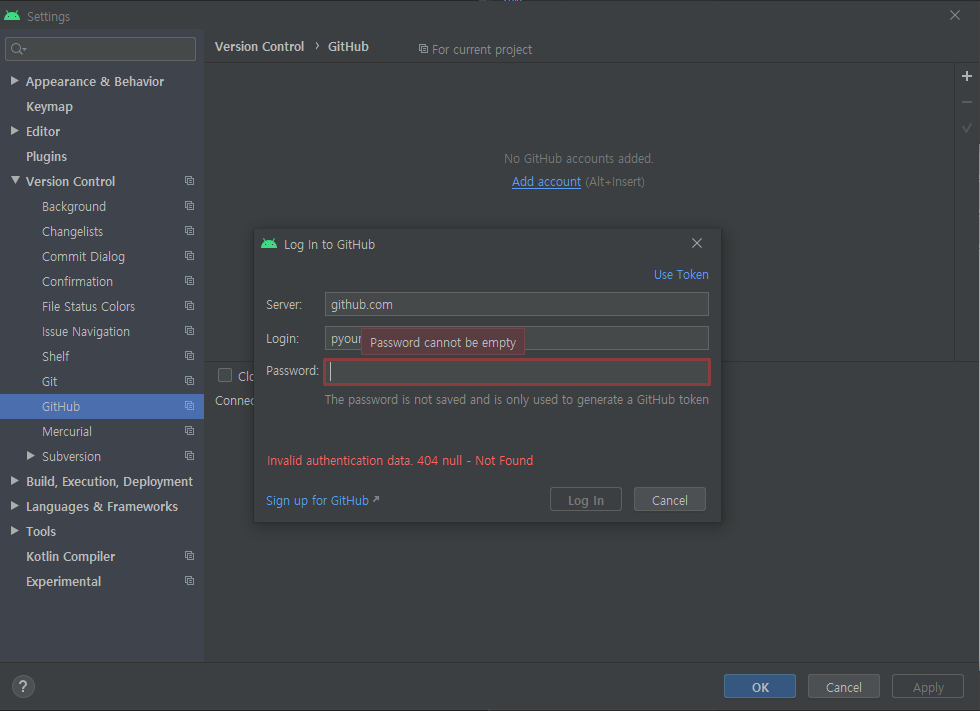
Task: Click the project icon beside Kotlin Compiler
Action: tap(189, 556)
